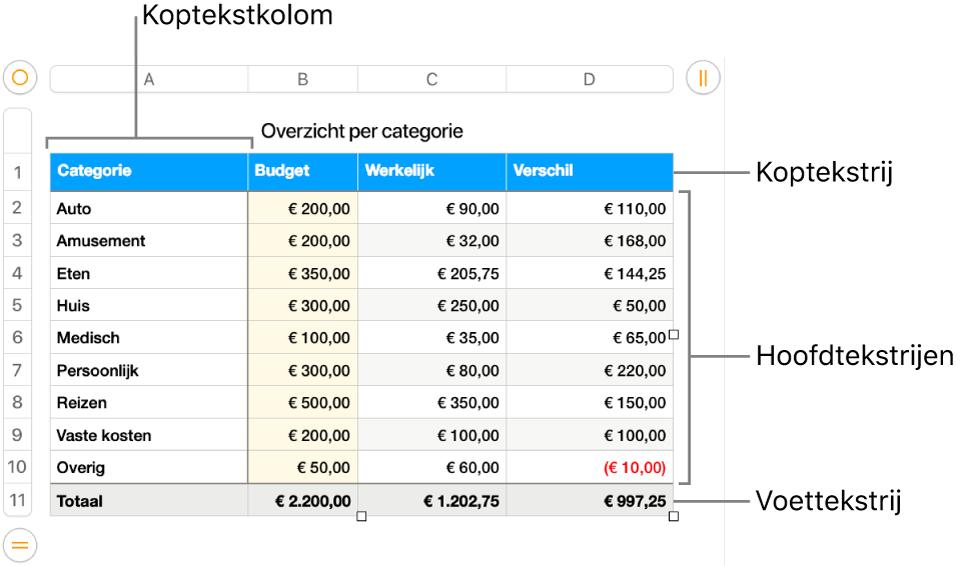Click the Categorie header cell
Image resolution: width=964 pixels, height=566 pixels.
point(149,171)
